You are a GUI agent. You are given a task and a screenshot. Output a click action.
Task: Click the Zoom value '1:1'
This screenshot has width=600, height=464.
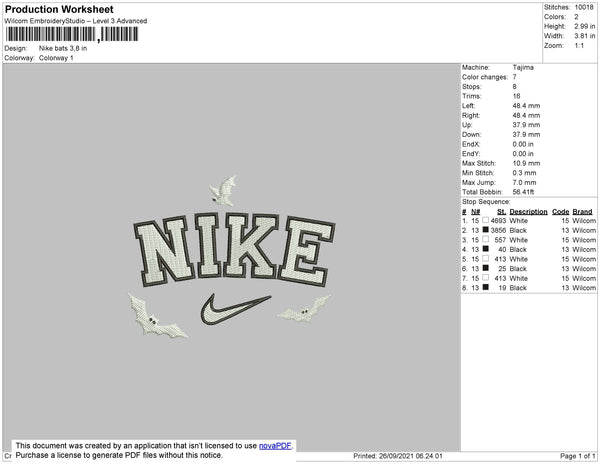click(x=579, y=46)
